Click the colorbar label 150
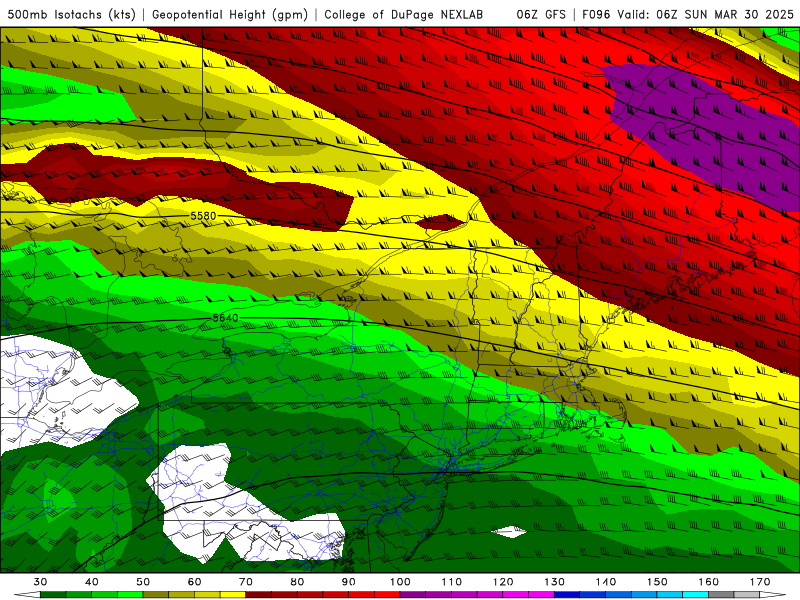The height and width of the screenshot is (600, 800). [x=657, y=582]
